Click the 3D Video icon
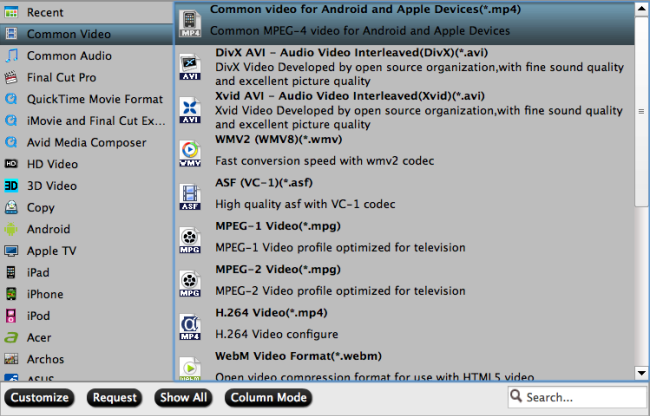 coord(11,186)
